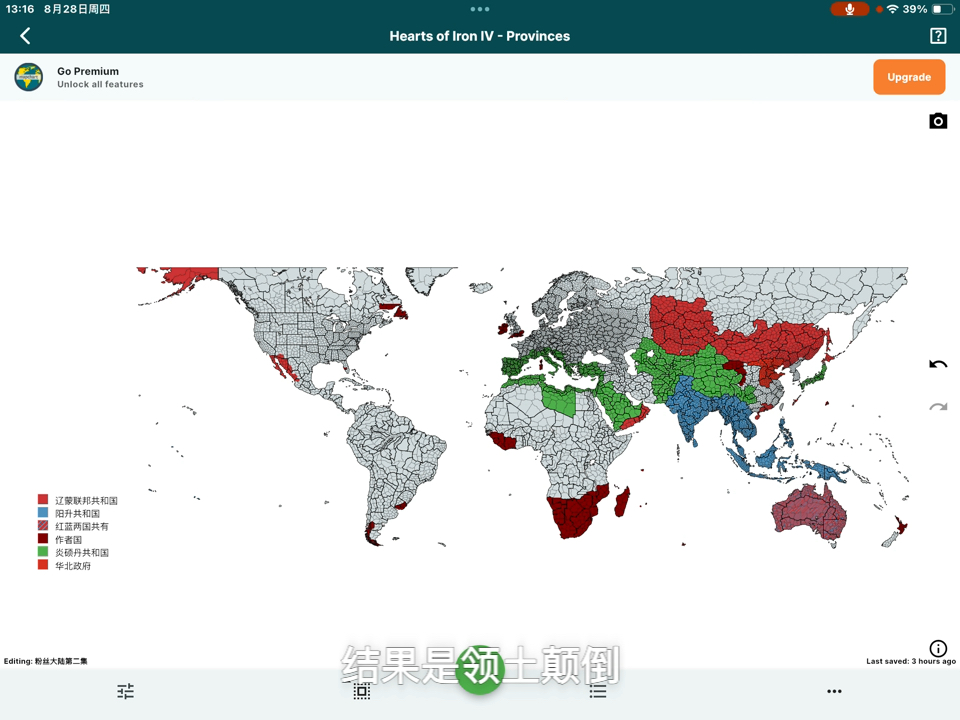This screenshot has width=960, height=720.
Task: Tap the battery status icon
Action: click(942, 9)
